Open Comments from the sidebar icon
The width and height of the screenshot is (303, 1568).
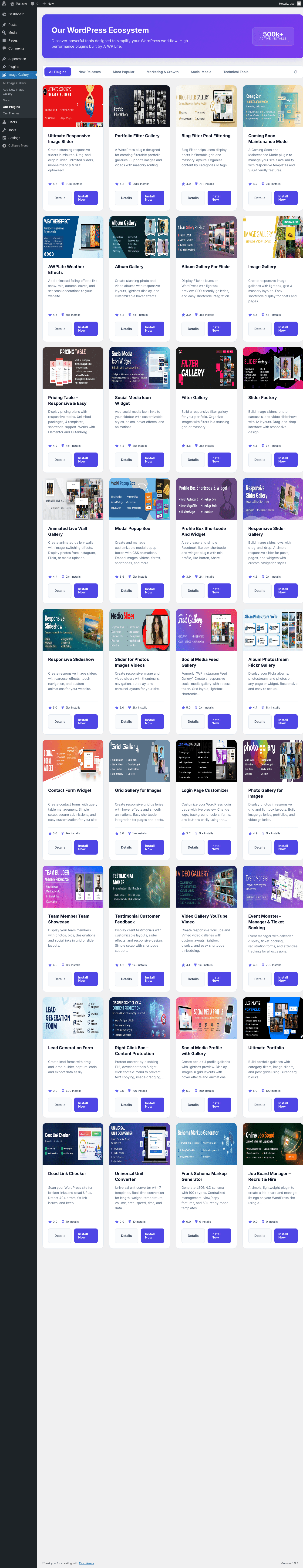click(4, 48)
